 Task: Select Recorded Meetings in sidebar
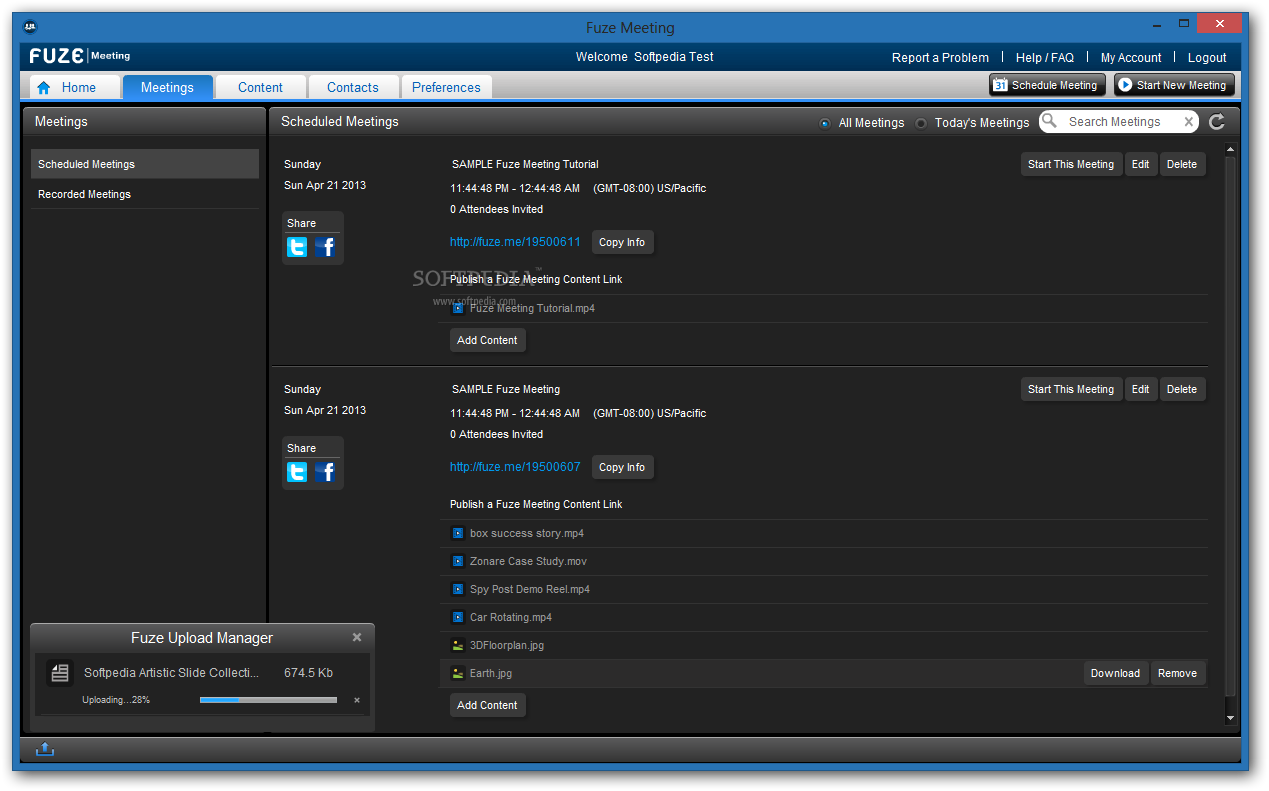point(145,194)
